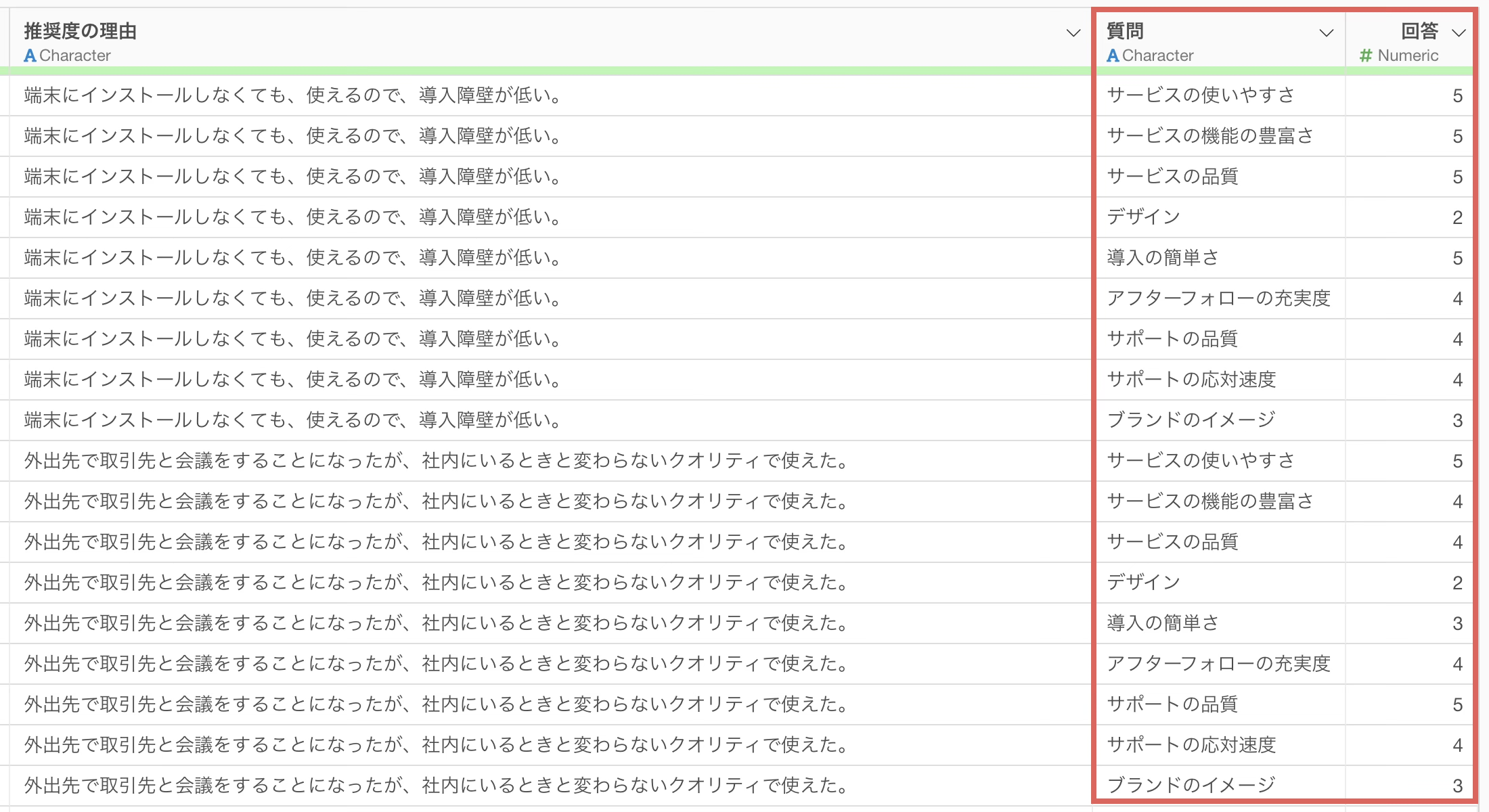Click the first 端末にインストール reason cell

292,95
